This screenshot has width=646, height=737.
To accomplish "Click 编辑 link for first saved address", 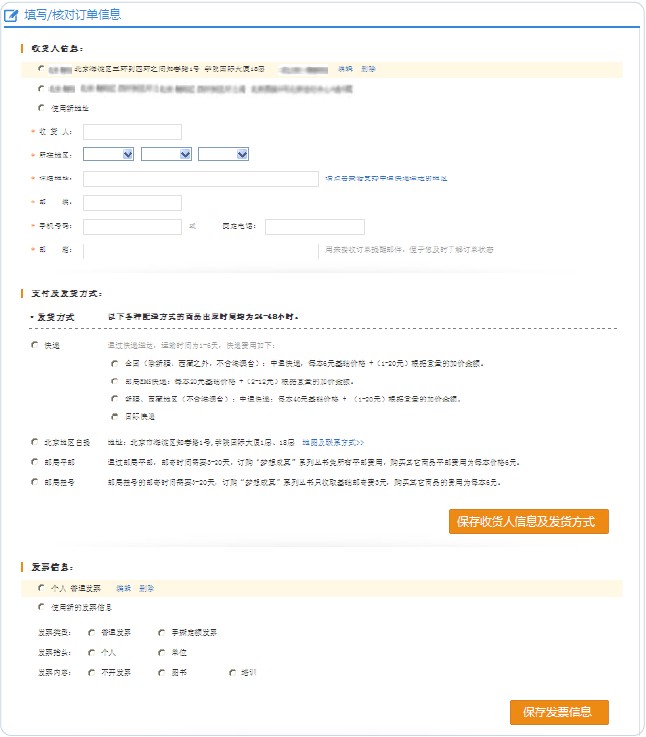I will coord(345,69).
